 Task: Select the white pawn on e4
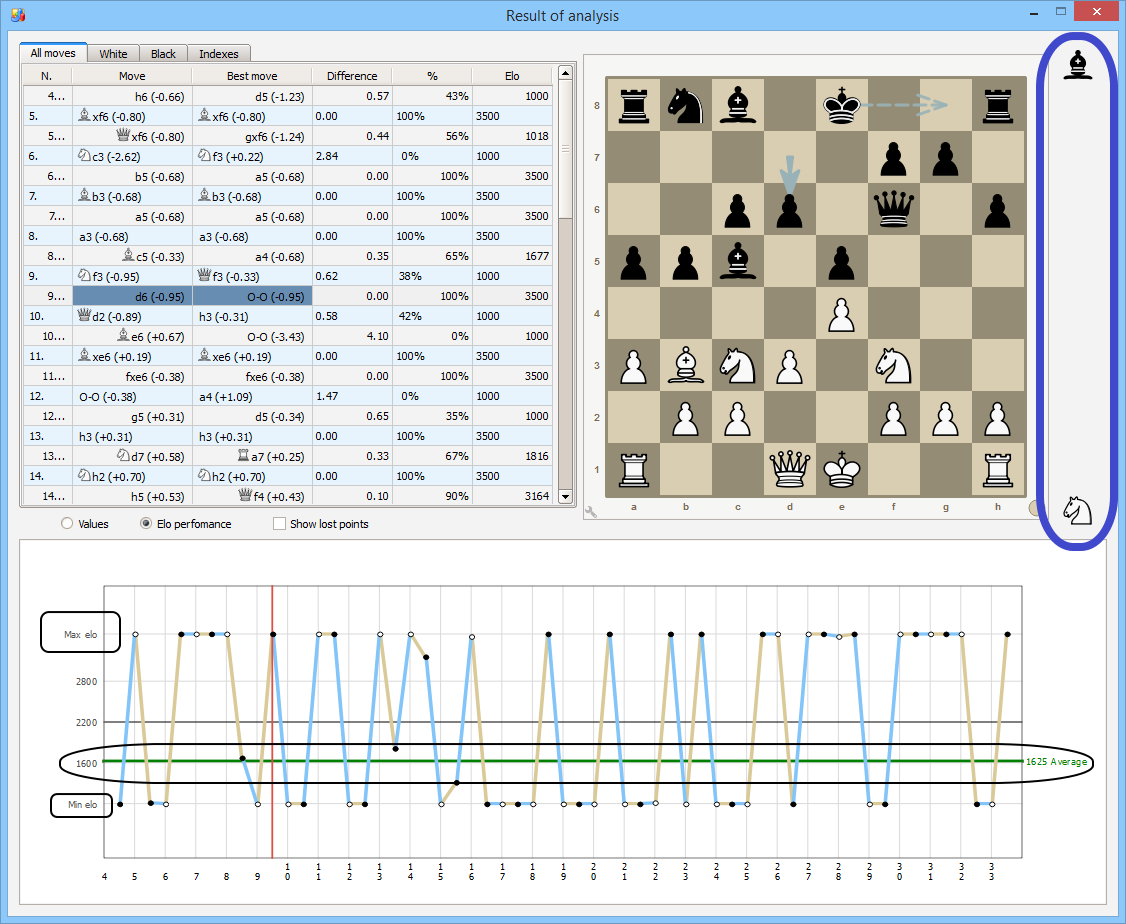point(842,315)
